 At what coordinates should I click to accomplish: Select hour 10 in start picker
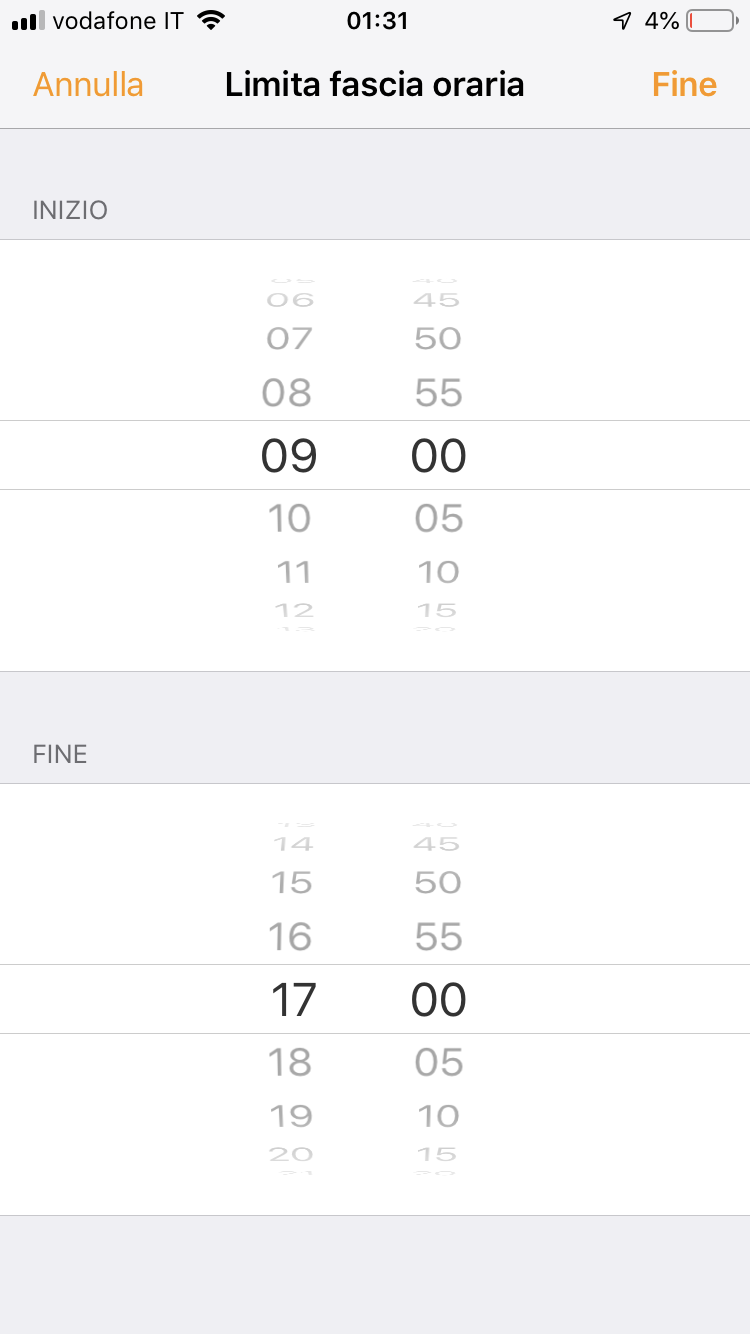click(289, 518)
